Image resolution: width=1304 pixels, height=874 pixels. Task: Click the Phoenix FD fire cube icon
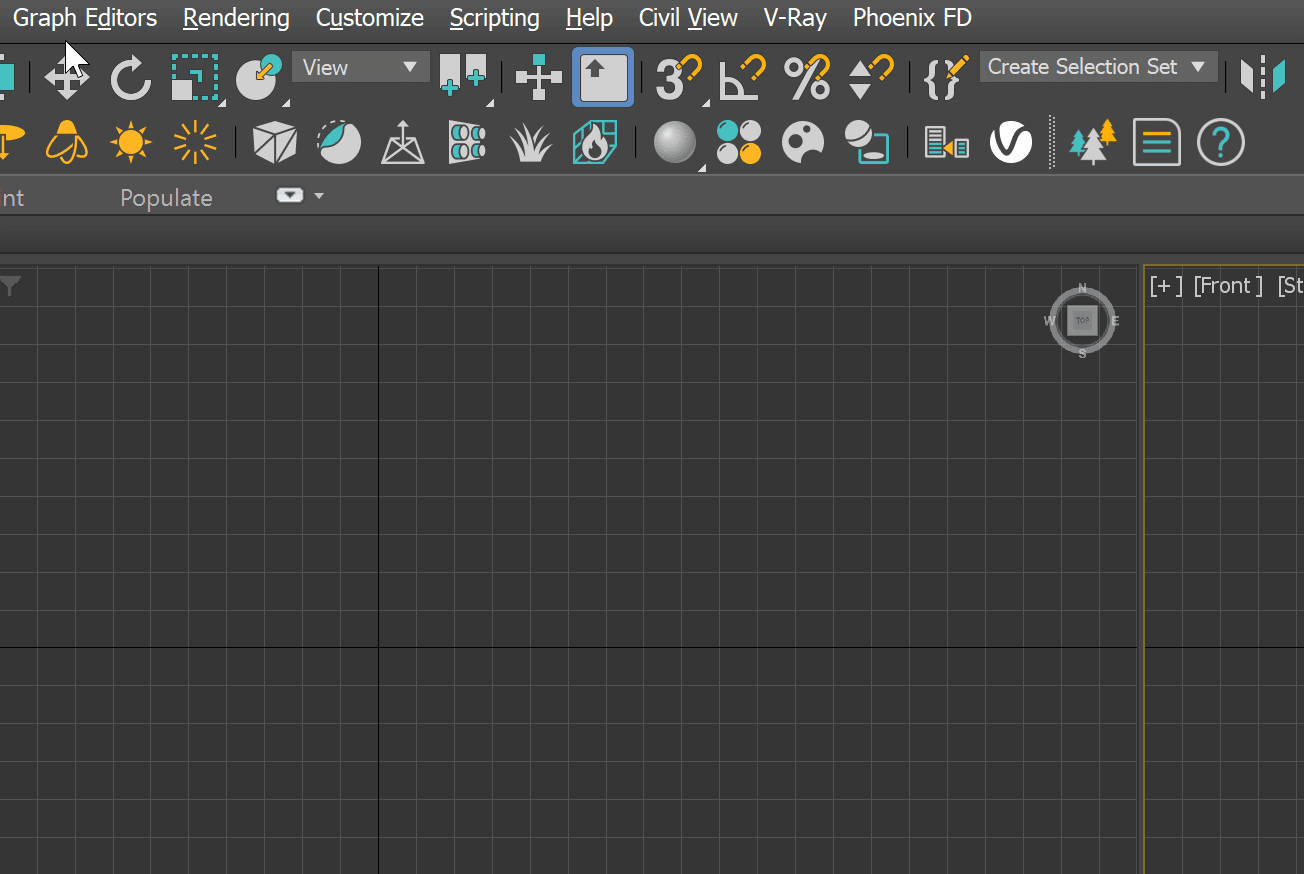click(x=595, y=142)
